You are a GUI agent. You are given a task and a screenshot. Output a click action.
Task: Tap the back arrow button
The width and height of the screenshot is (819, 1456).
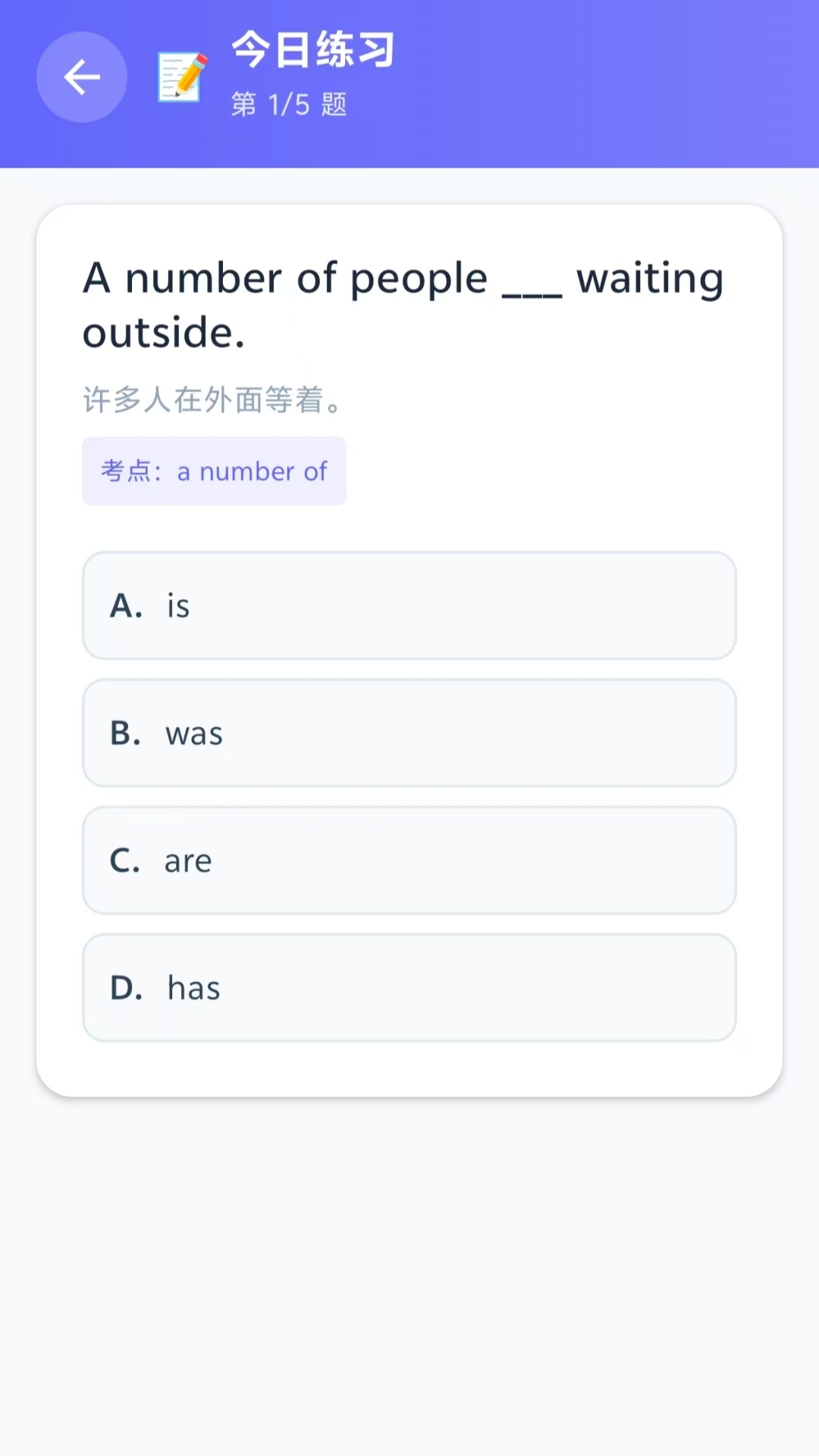[82, 77]
